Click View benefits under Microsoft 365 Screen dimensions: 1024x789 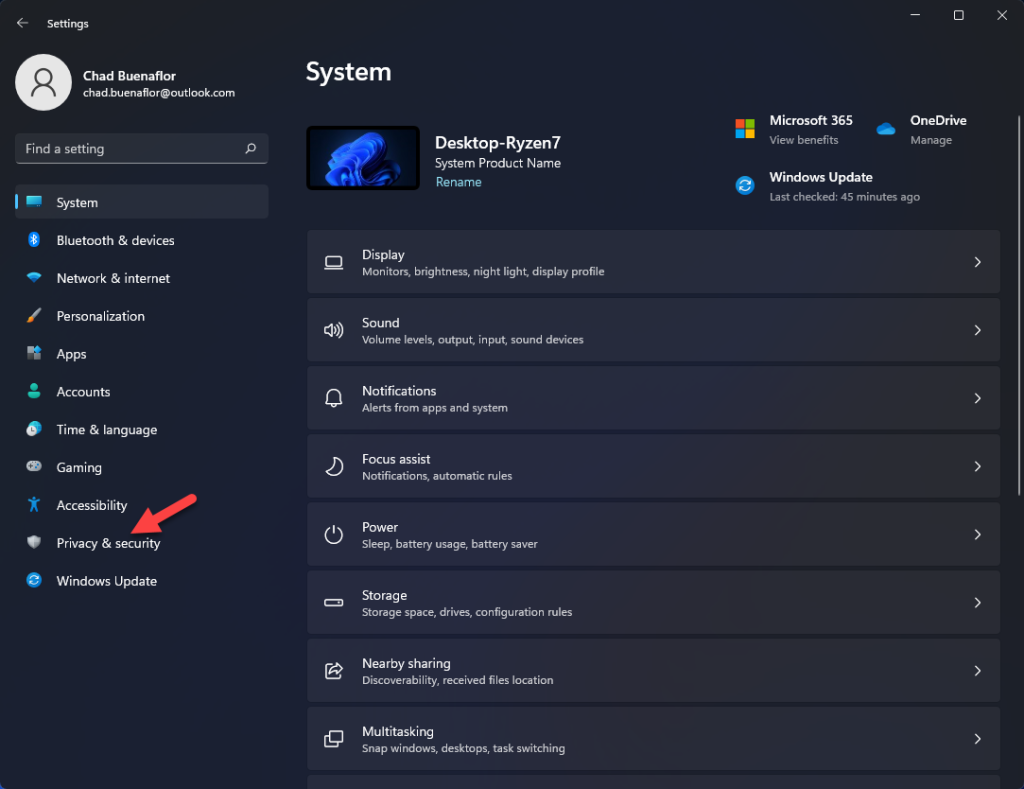pyautogui.click(x=803, y=140)
